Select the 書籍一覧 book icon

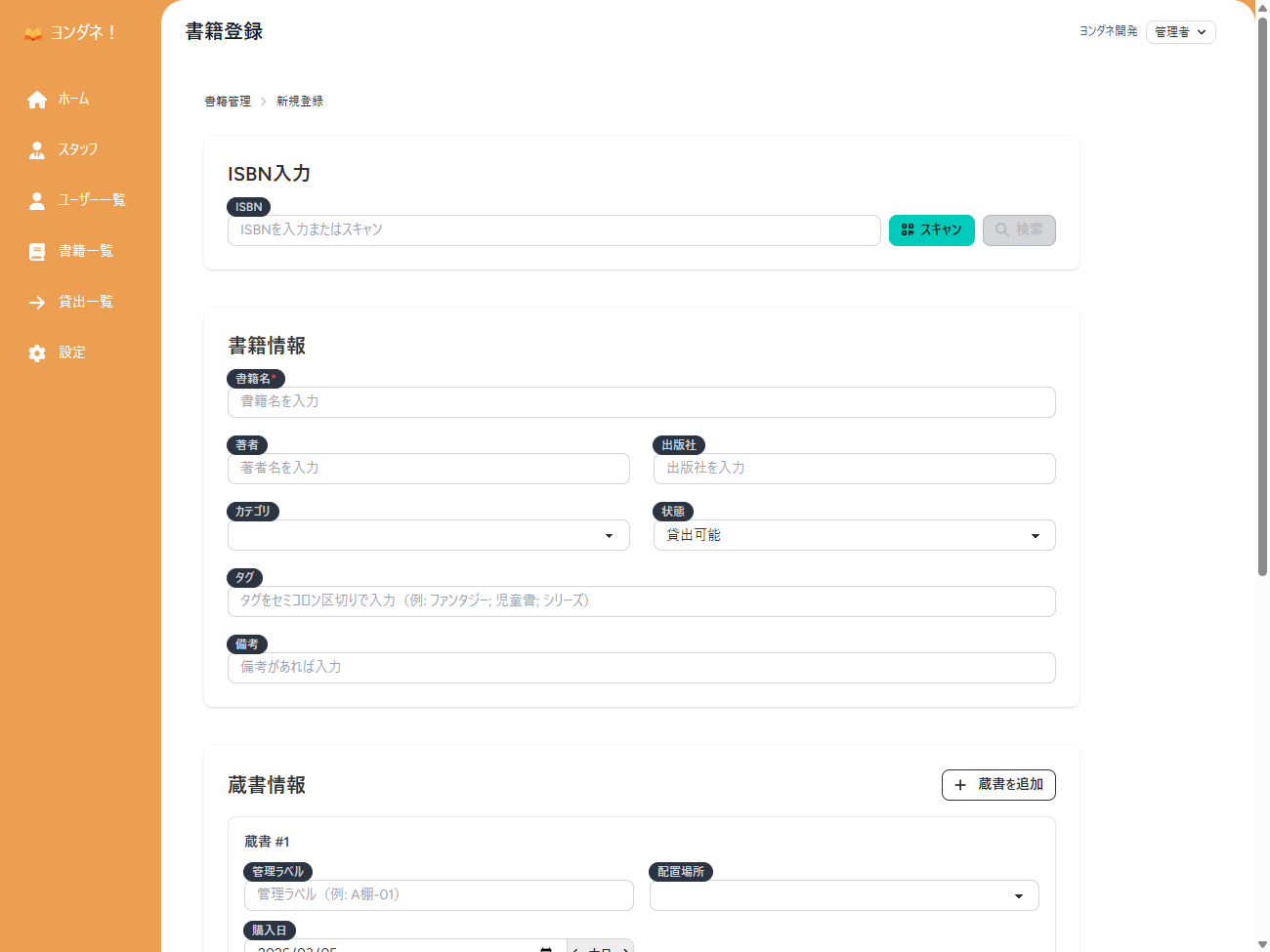tap(37, 251)
